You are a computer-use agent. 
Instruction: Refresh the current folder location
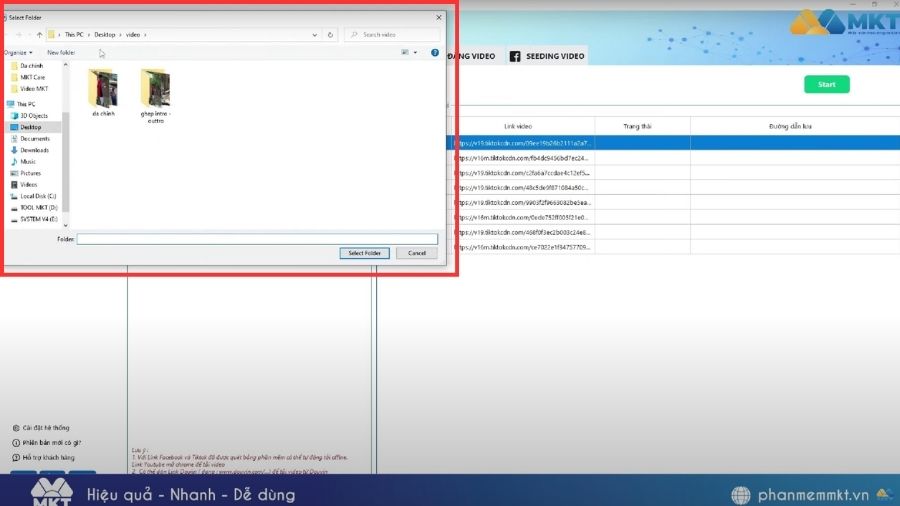pos(331,35)
